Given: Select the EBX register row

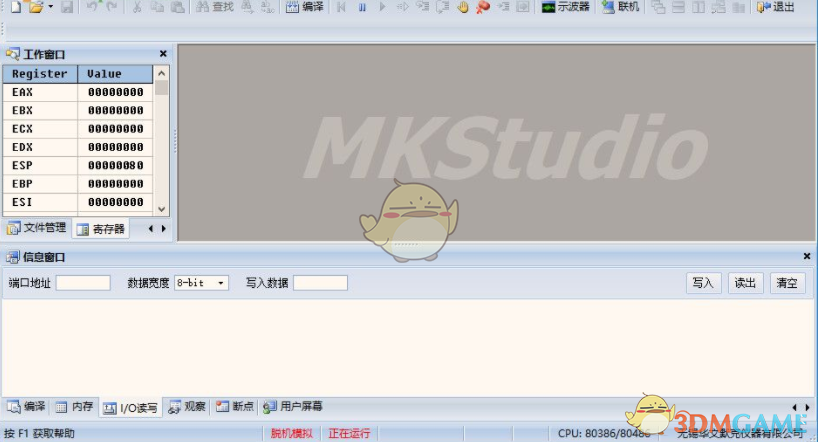Looking at the screenshot, I should (78, 111).
